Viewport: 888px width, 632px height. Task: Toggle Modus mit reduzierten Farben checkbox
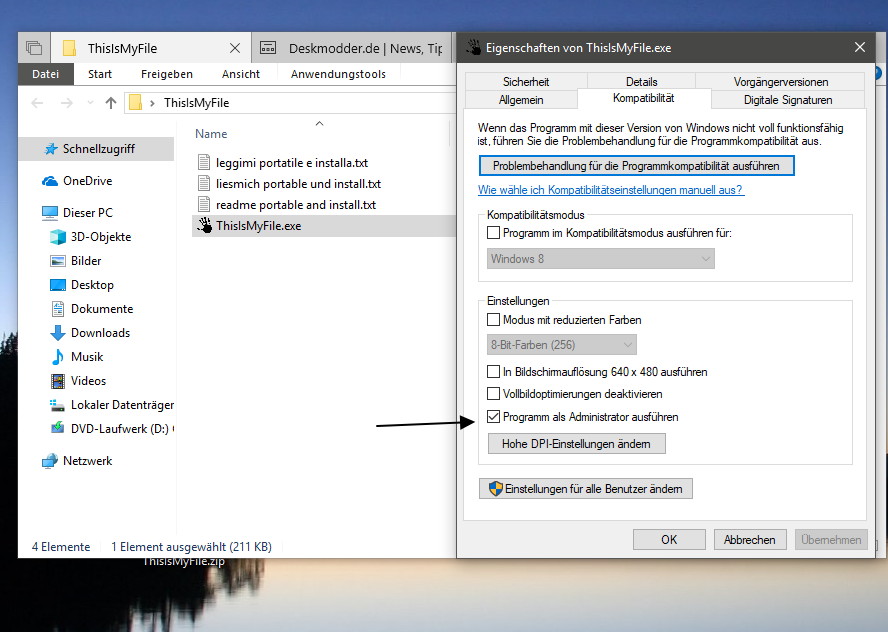pos(493,319)
